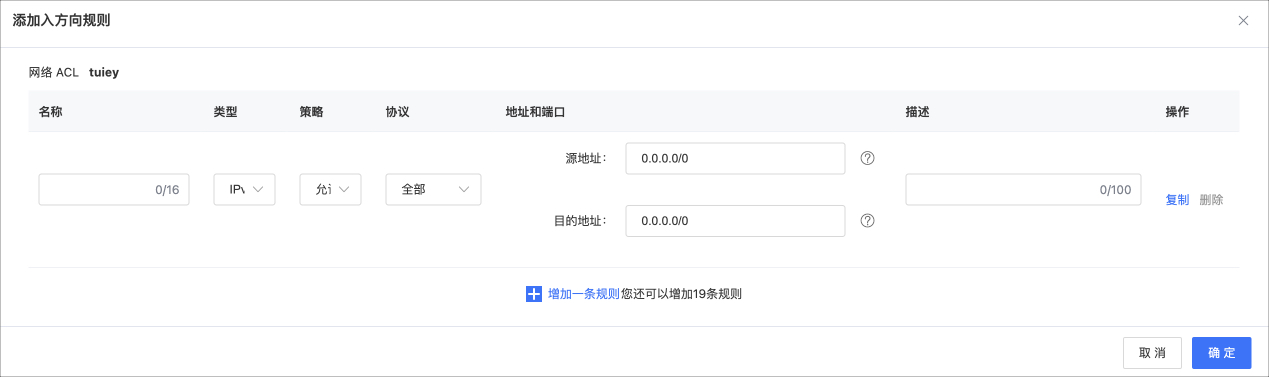
Task: Click the 您还可以增加19条规则 text
Action: tap(681, 294)
